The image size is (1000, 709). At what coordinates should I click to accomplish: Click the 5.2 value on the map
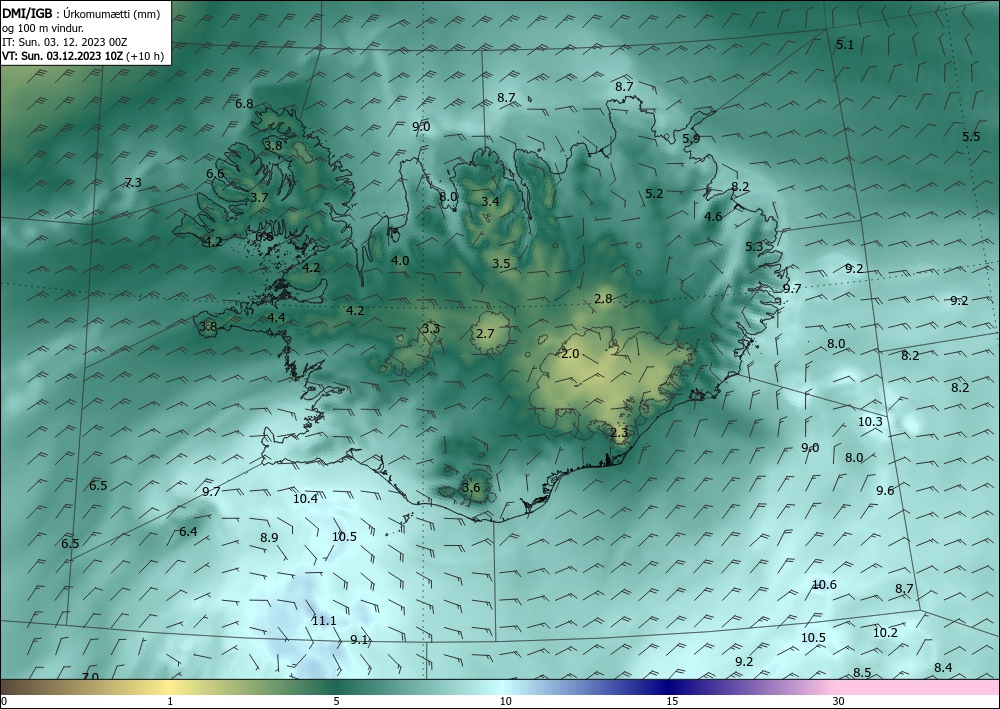tap(654, 194)
